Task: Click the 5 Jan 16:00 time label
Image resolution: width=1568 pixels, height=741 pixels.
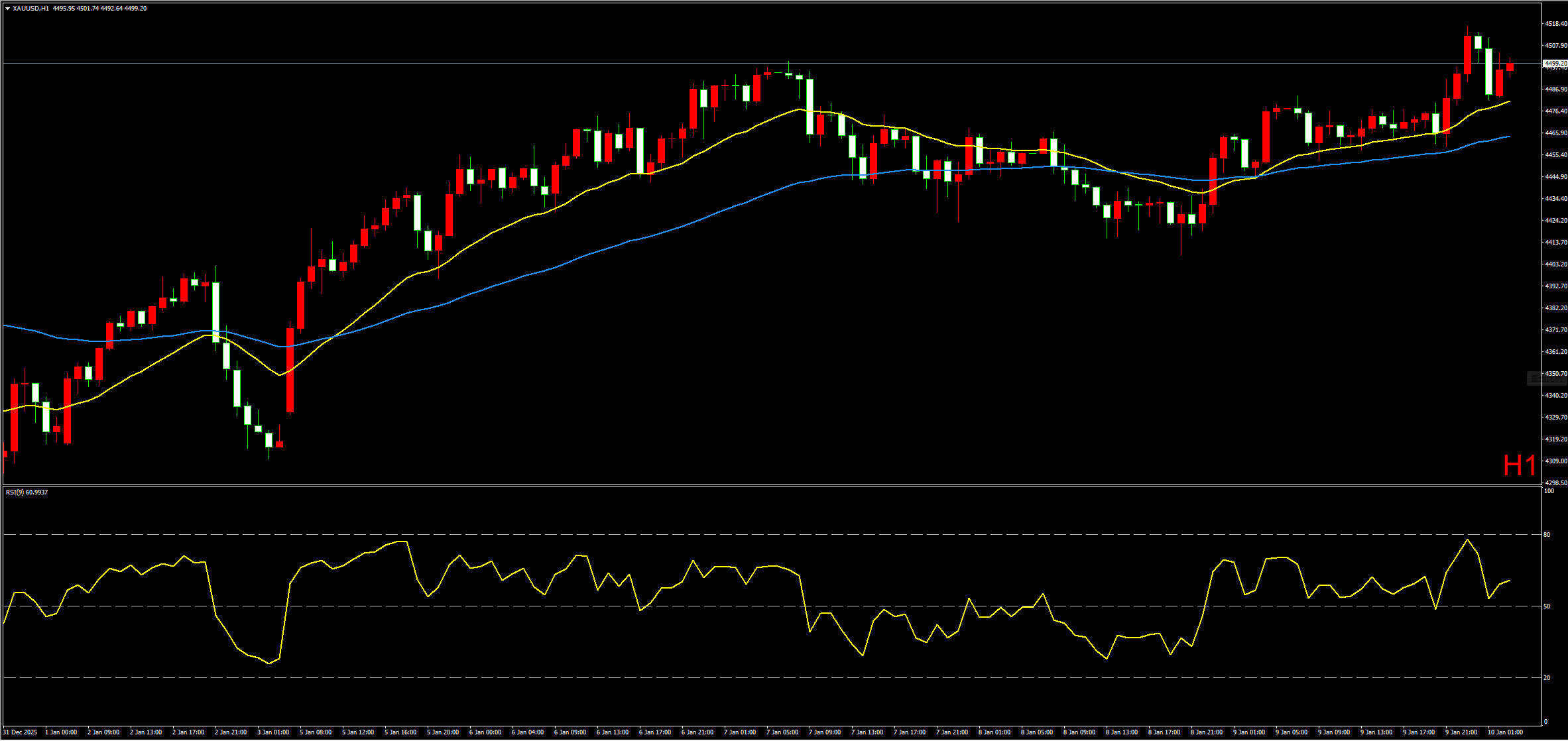Action: pyautogui.click(x=400, y=732)
